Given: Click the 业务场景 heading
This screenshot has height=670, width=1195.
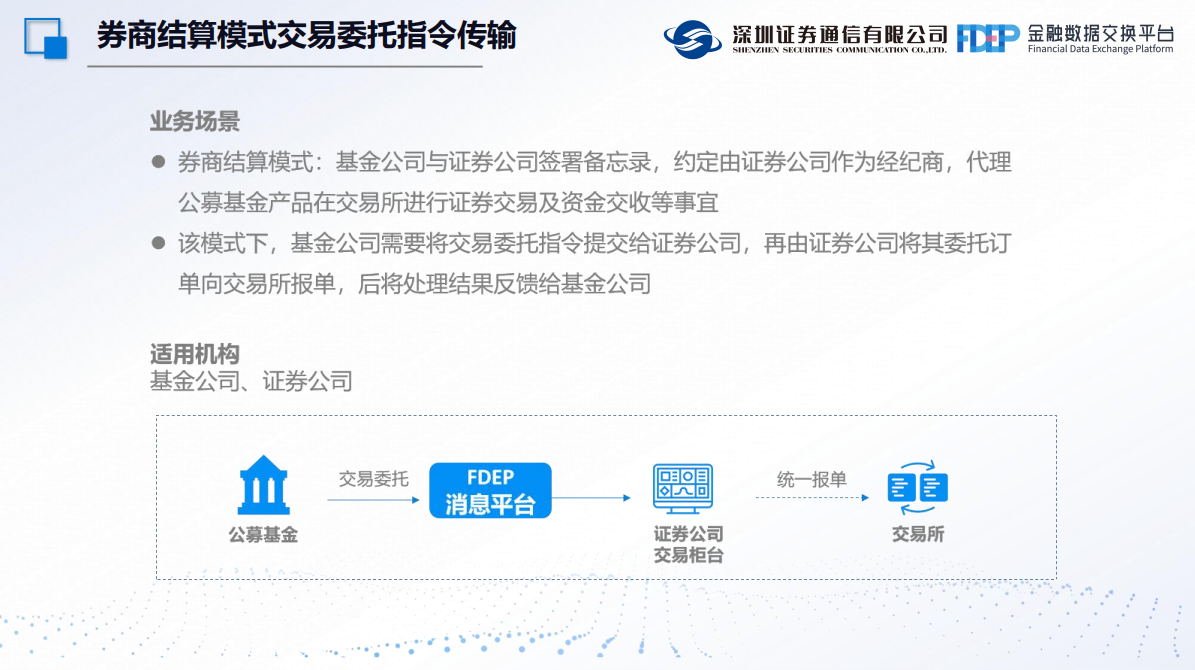Looking at the screenshot, I should [195, 121].
